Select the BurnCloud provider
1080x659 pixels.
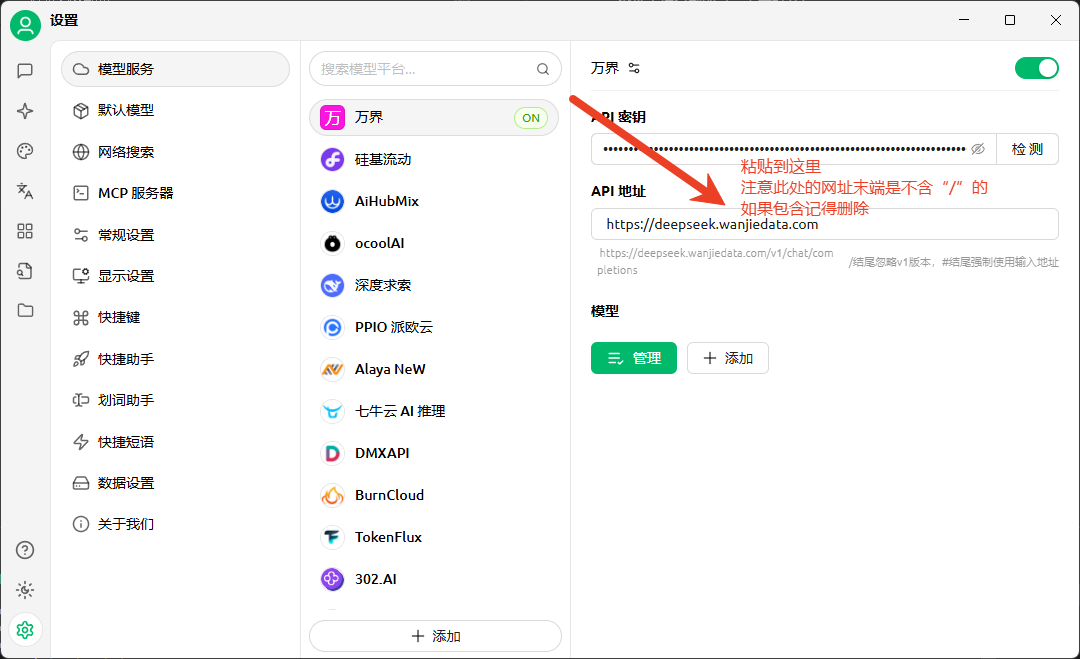click(434, 496)
